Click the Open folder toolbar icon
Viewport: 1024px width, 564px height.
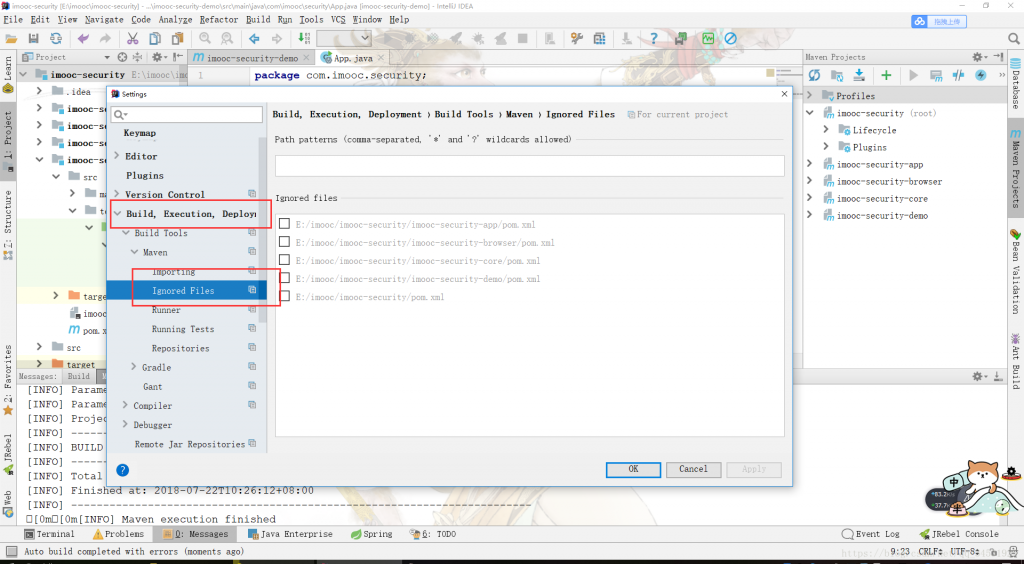coord(10,39)
